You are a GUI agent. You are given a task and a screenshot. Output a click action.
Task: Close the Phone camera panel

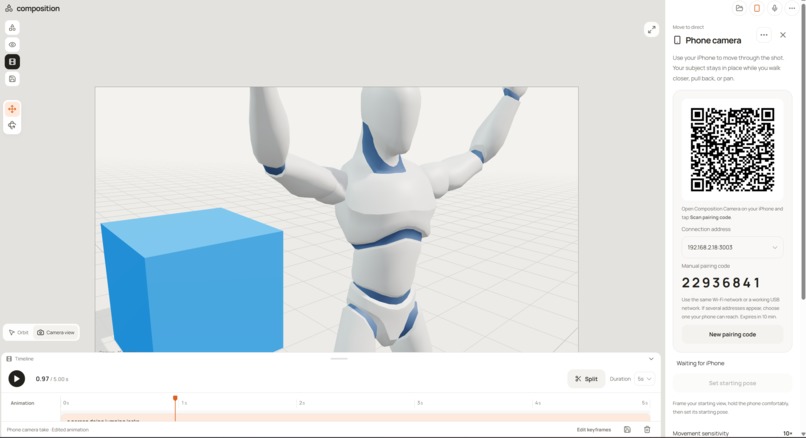[x=783, y=35]
